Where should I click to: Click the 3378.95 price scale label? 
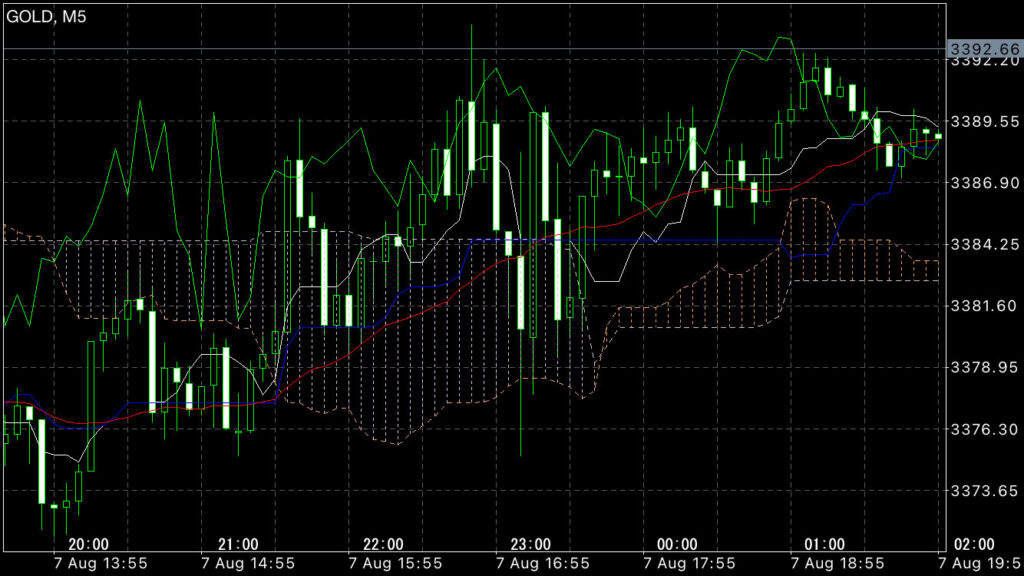tap(984, 367)
